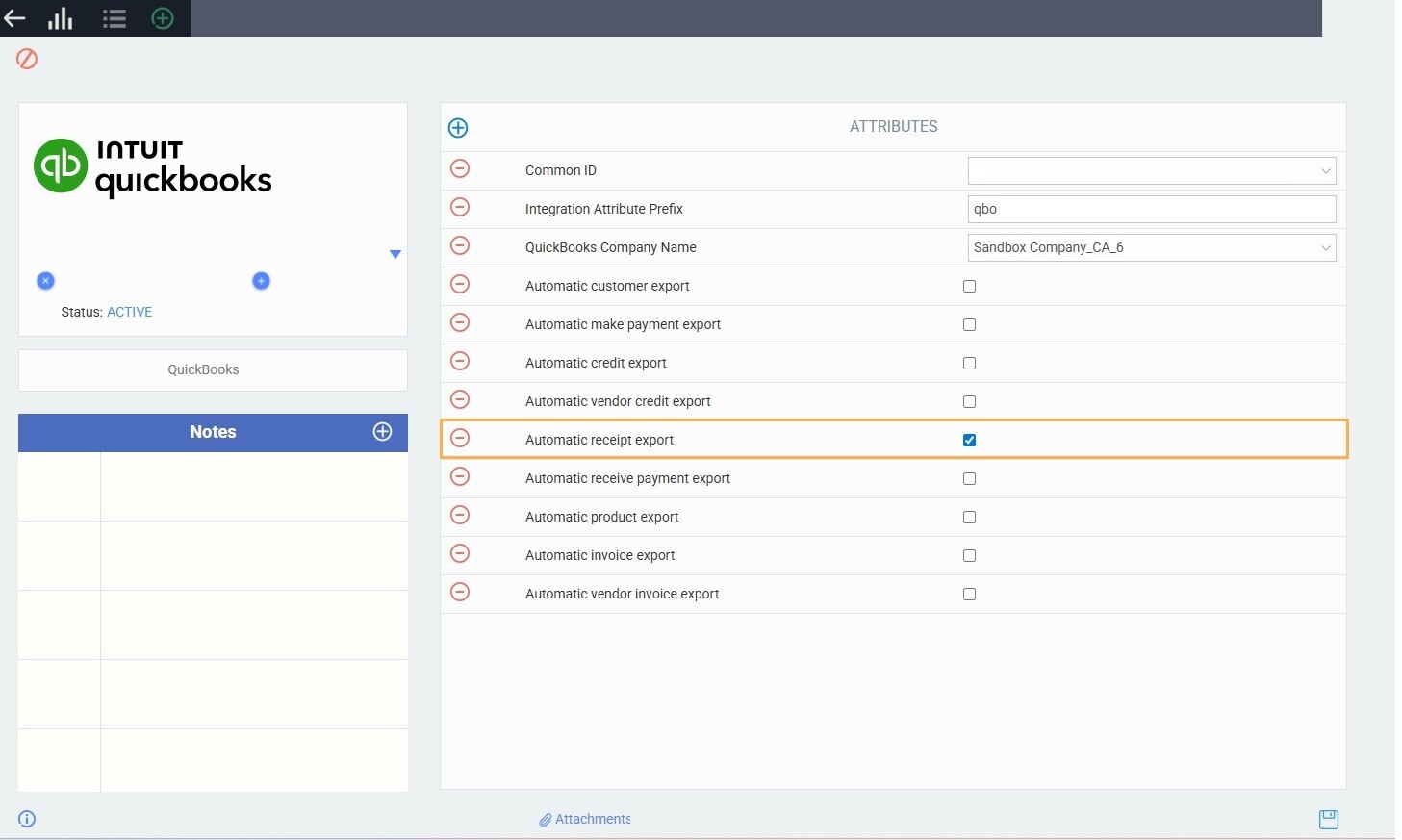
Task: Add a note using Notes plus icon
Action: 382,432
